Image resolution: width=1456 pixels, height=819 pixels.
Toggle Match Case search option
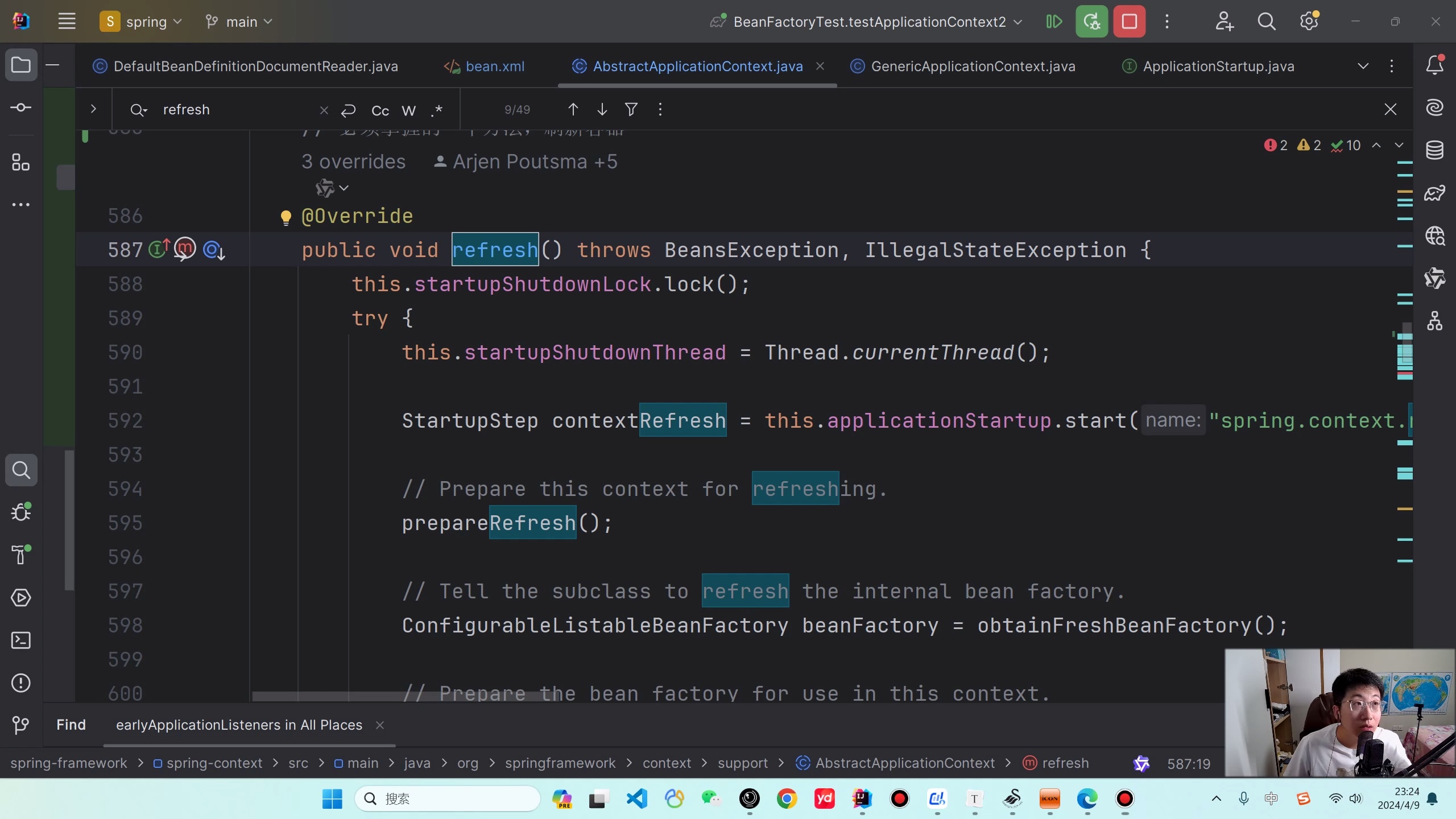pyautogui.click(x=380, y=110)
